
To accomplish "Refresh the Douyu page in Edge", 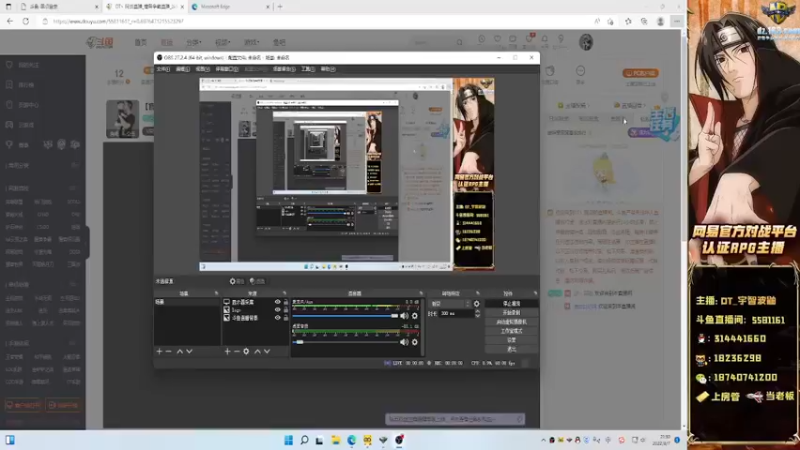I will 26,21.
